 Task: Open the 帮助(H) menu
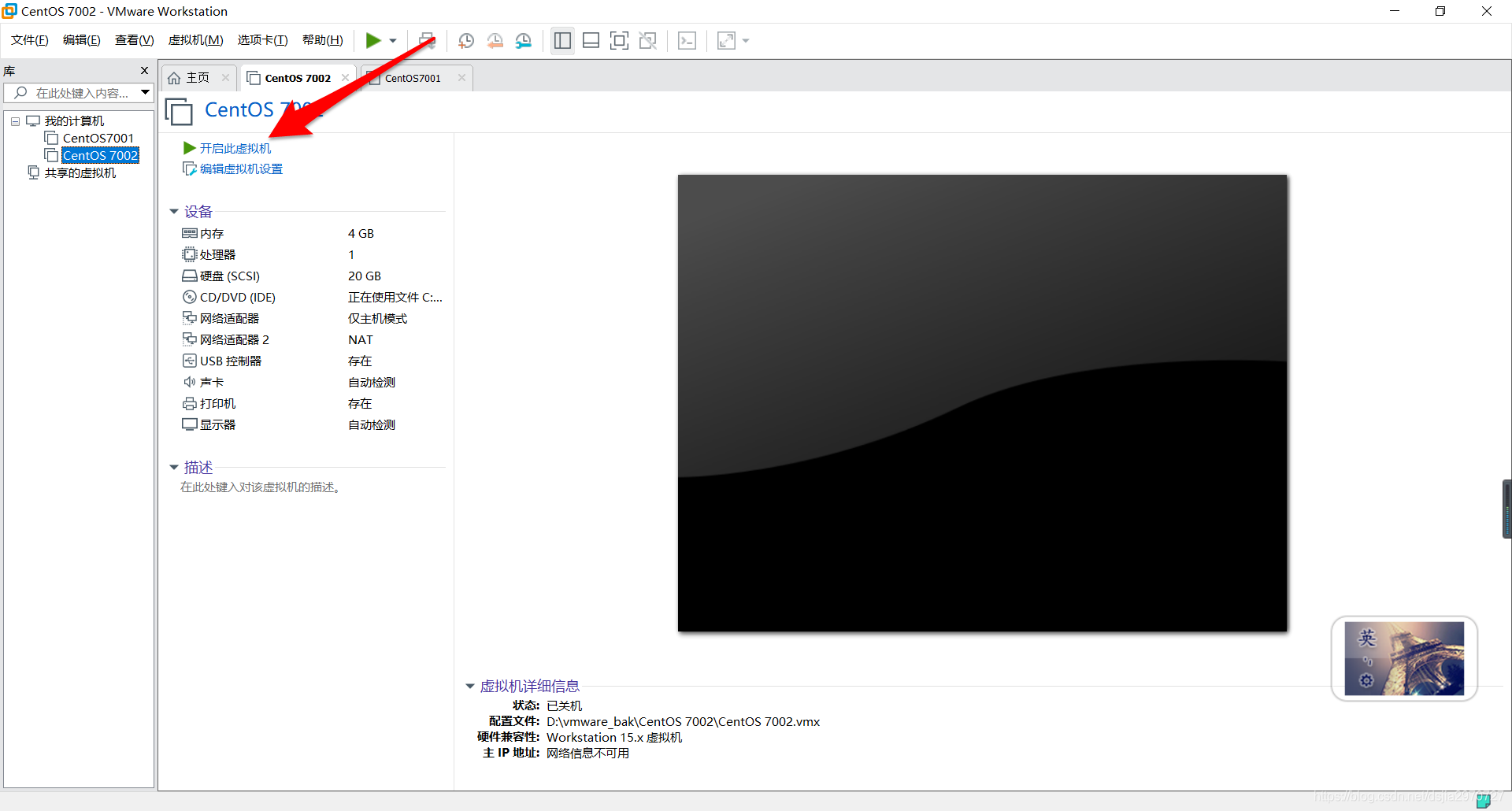[322, 40]
